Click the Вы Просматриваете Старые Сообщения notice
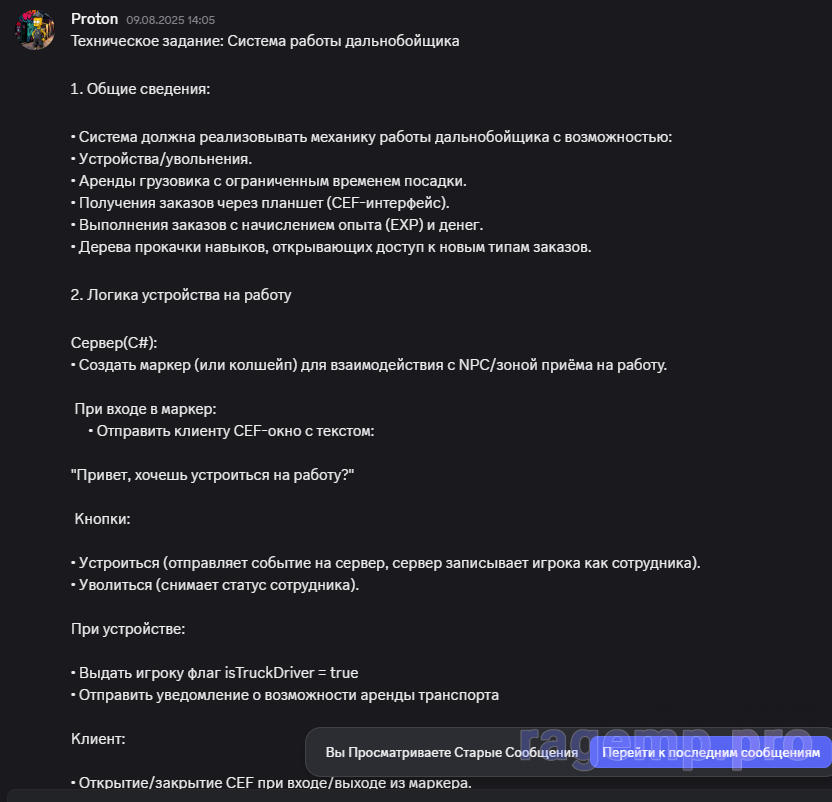This screenshot has width=832, height=802. pos(452,752)
